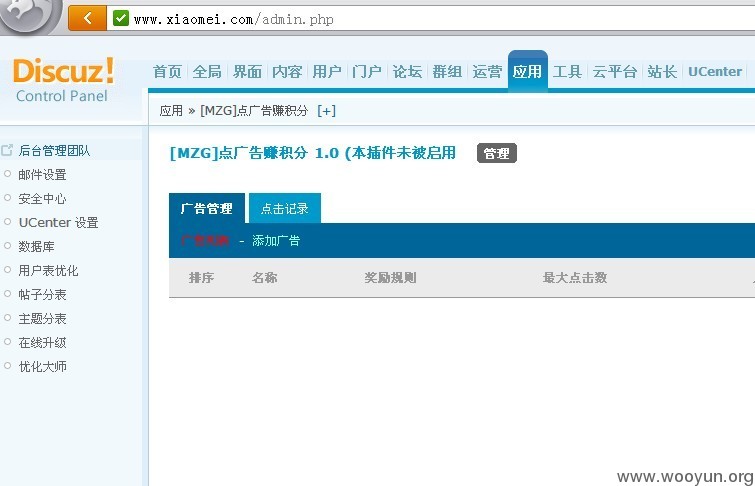The image size is (755, 486).
Task: Click the www.xiaomei.com address bar
Action: 431,19
